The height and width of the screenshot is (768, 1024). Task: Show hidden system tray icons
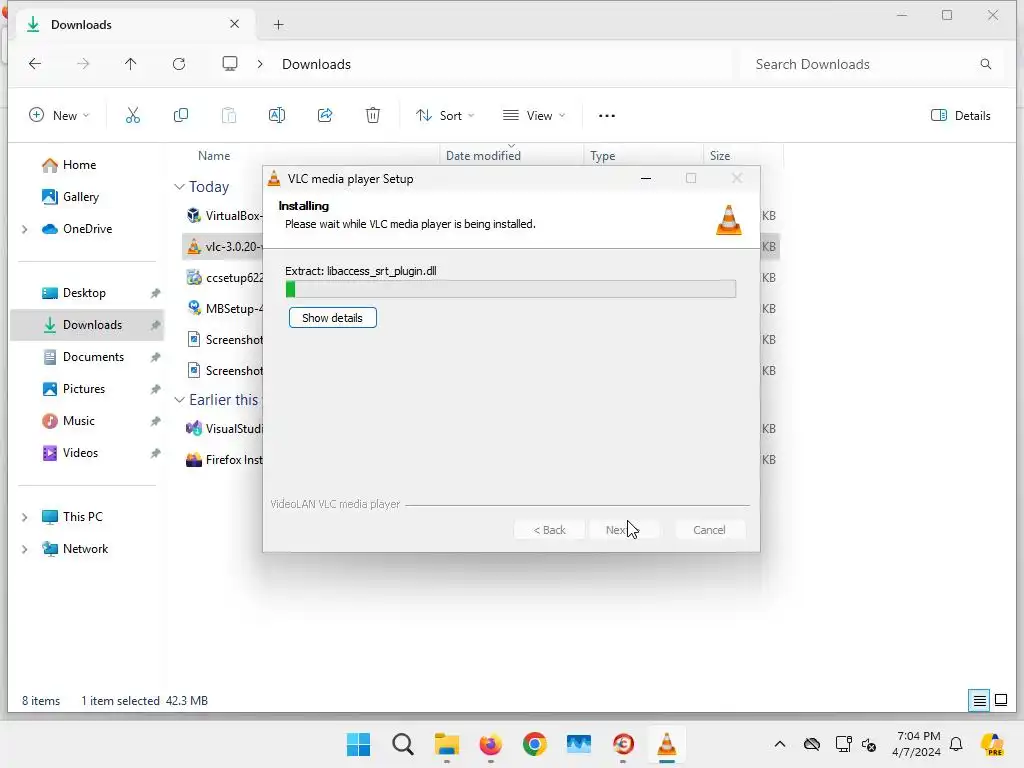[x=780, y=744]
